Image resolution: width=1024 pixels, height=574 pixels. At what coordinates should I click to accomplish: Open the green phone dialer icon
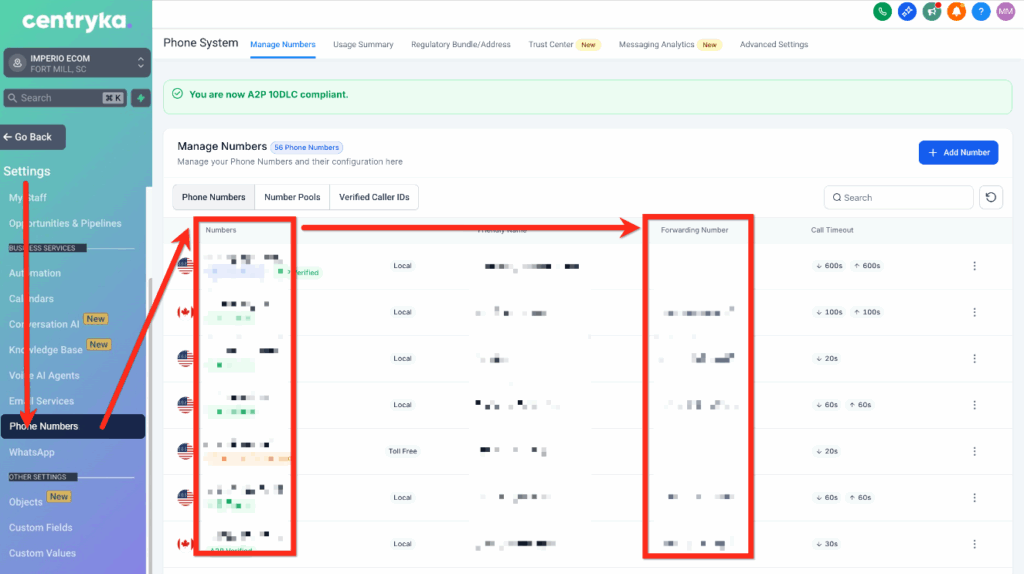click(882, 12)
